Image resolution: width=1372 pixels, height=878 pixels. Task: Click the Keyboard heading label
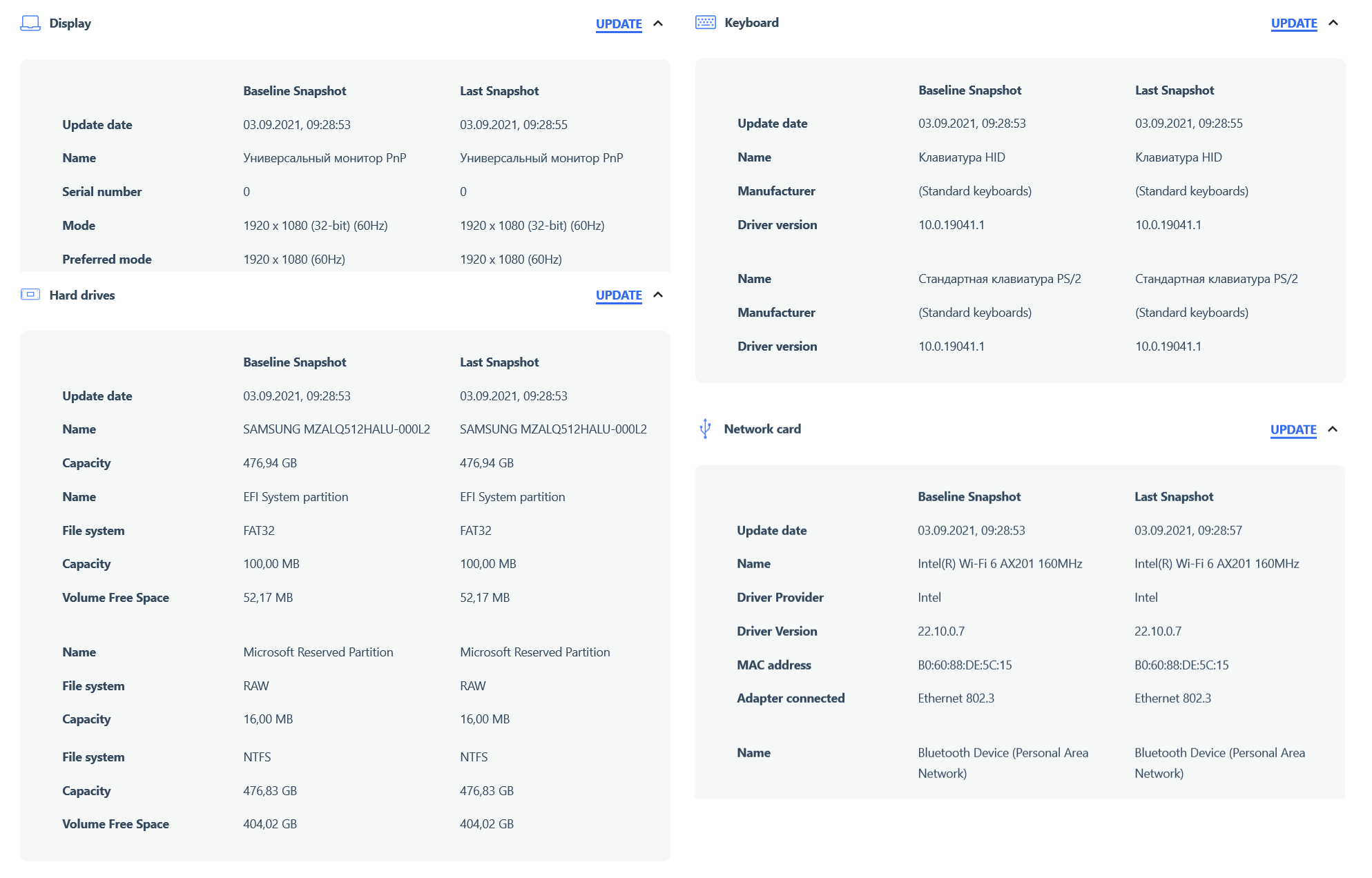(751, 23)
